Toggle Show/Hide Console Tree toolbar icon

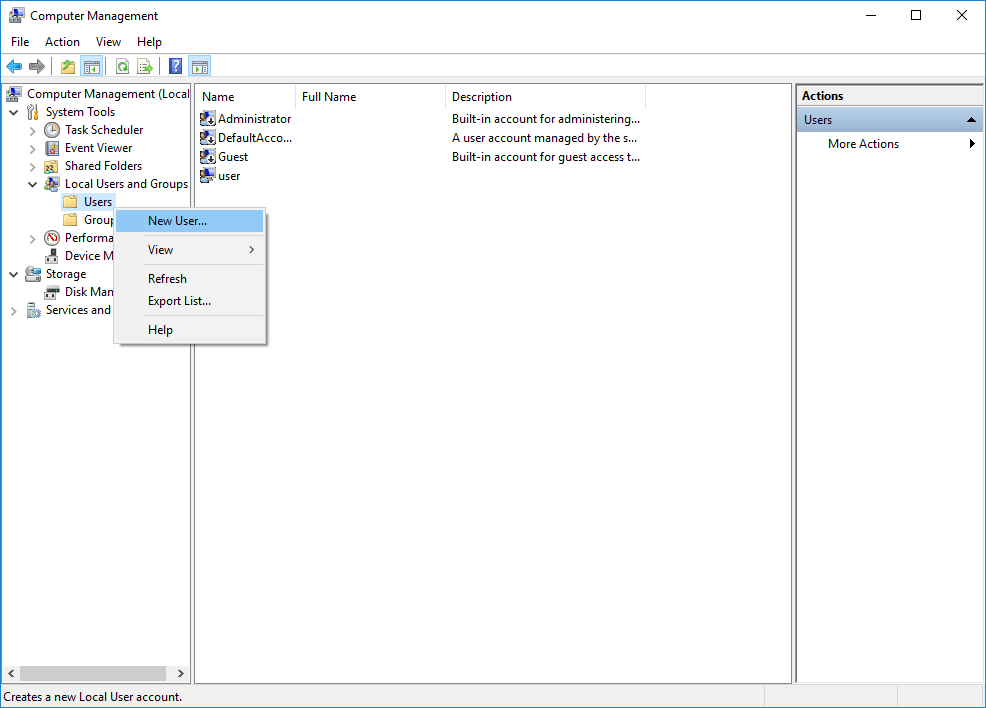(92, 66)
